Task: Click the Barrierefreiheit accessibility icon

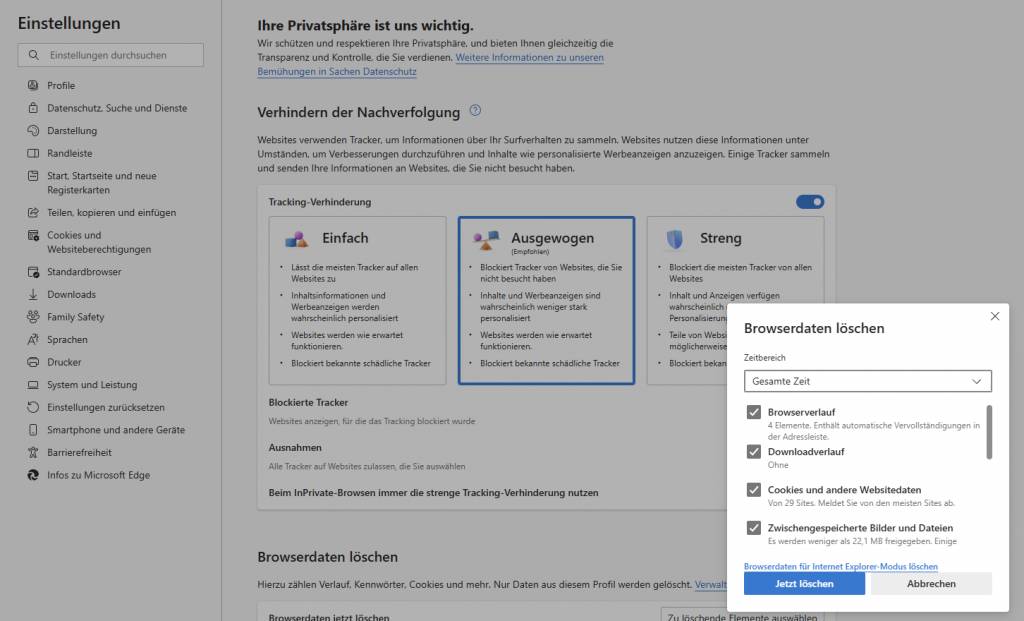Action: coord(32,452)
